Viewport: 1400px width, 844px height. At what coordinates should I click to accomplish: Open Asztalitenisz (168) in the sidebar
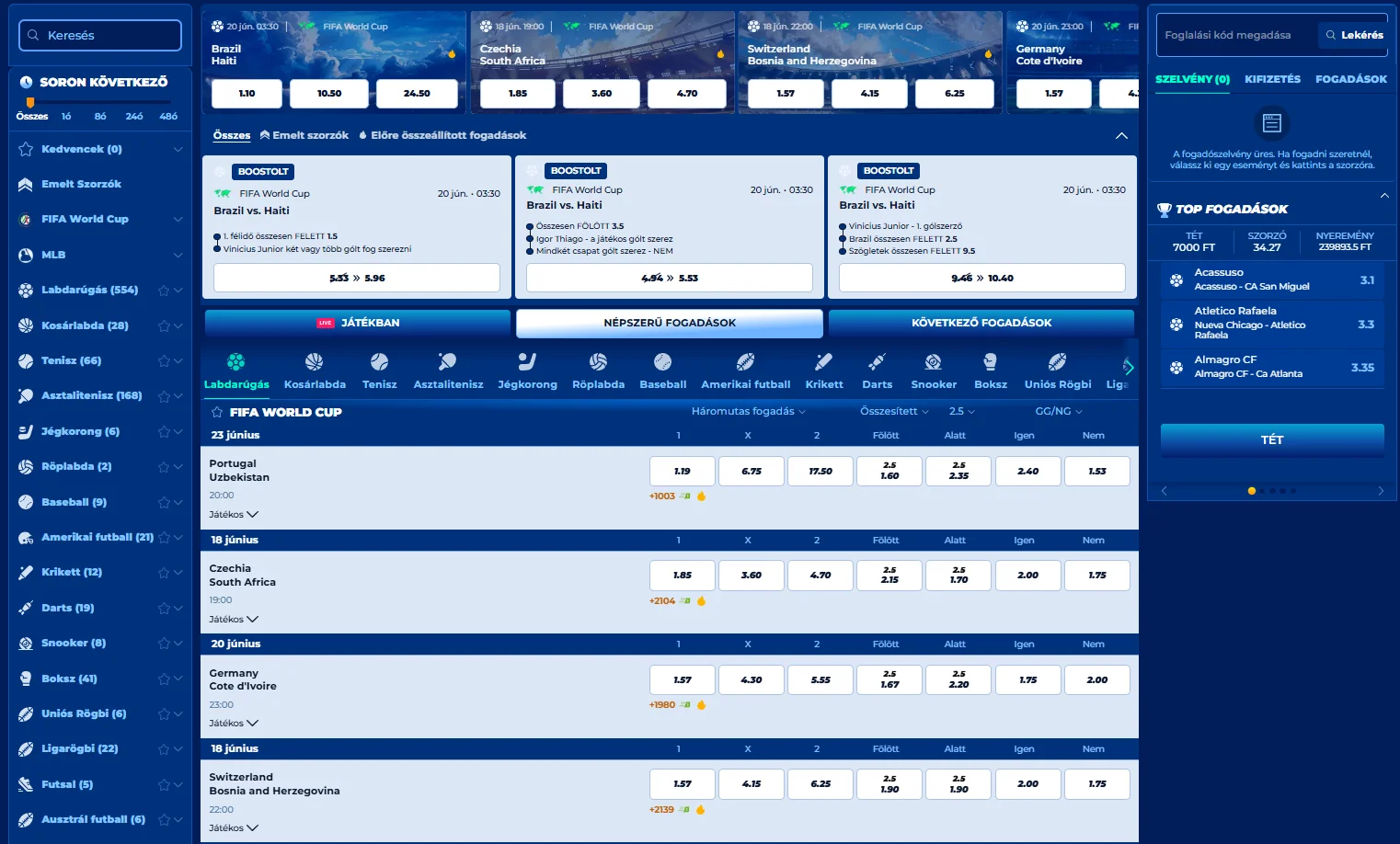click(91, 395)
